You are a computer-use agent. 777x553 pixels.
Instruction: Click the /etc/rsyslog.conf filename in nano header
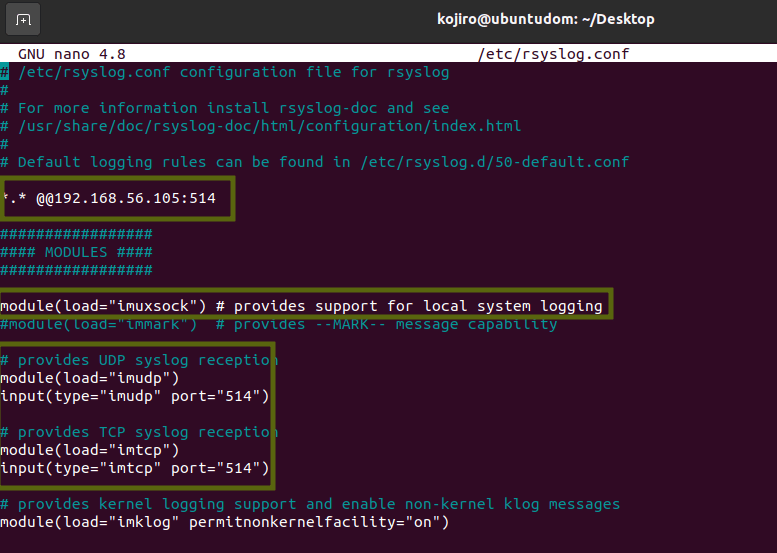[x=553, y=54]
